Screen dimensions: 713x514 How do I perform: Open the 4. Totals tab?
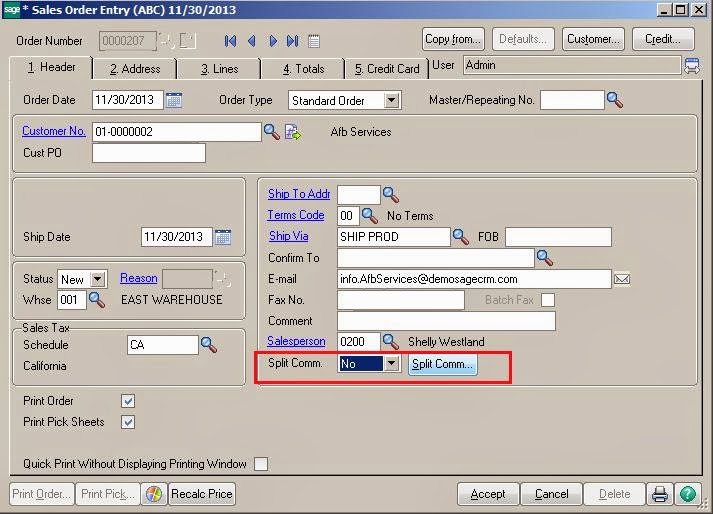tap(303, 69)
